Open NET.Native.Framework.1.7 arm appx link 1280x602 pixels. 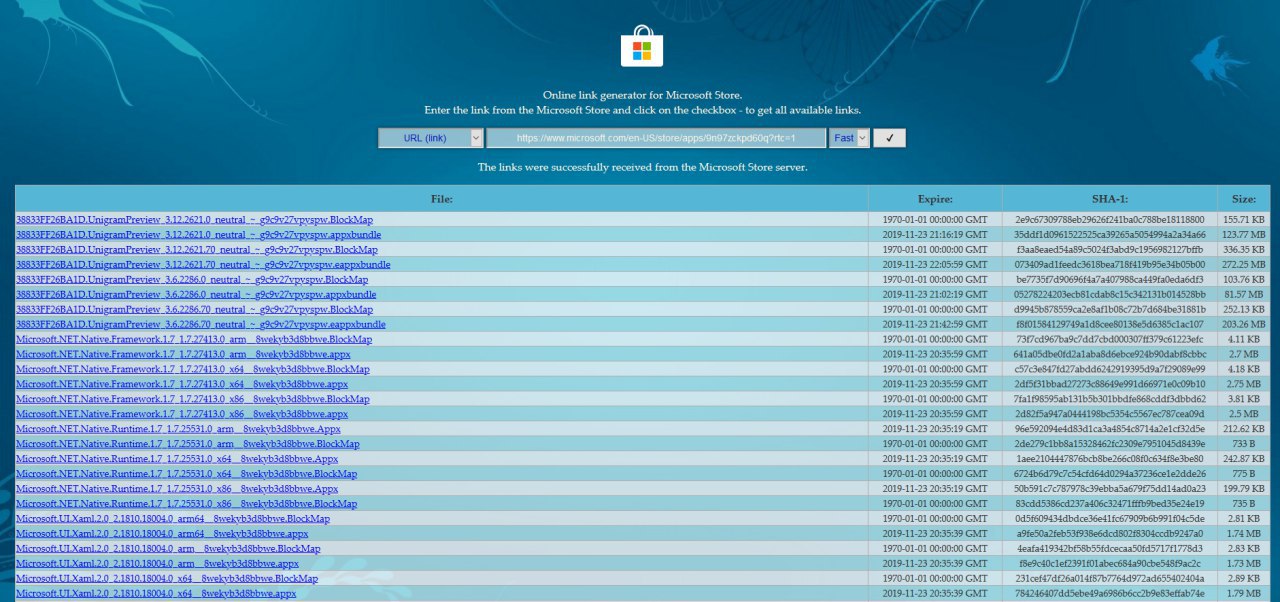183,354
